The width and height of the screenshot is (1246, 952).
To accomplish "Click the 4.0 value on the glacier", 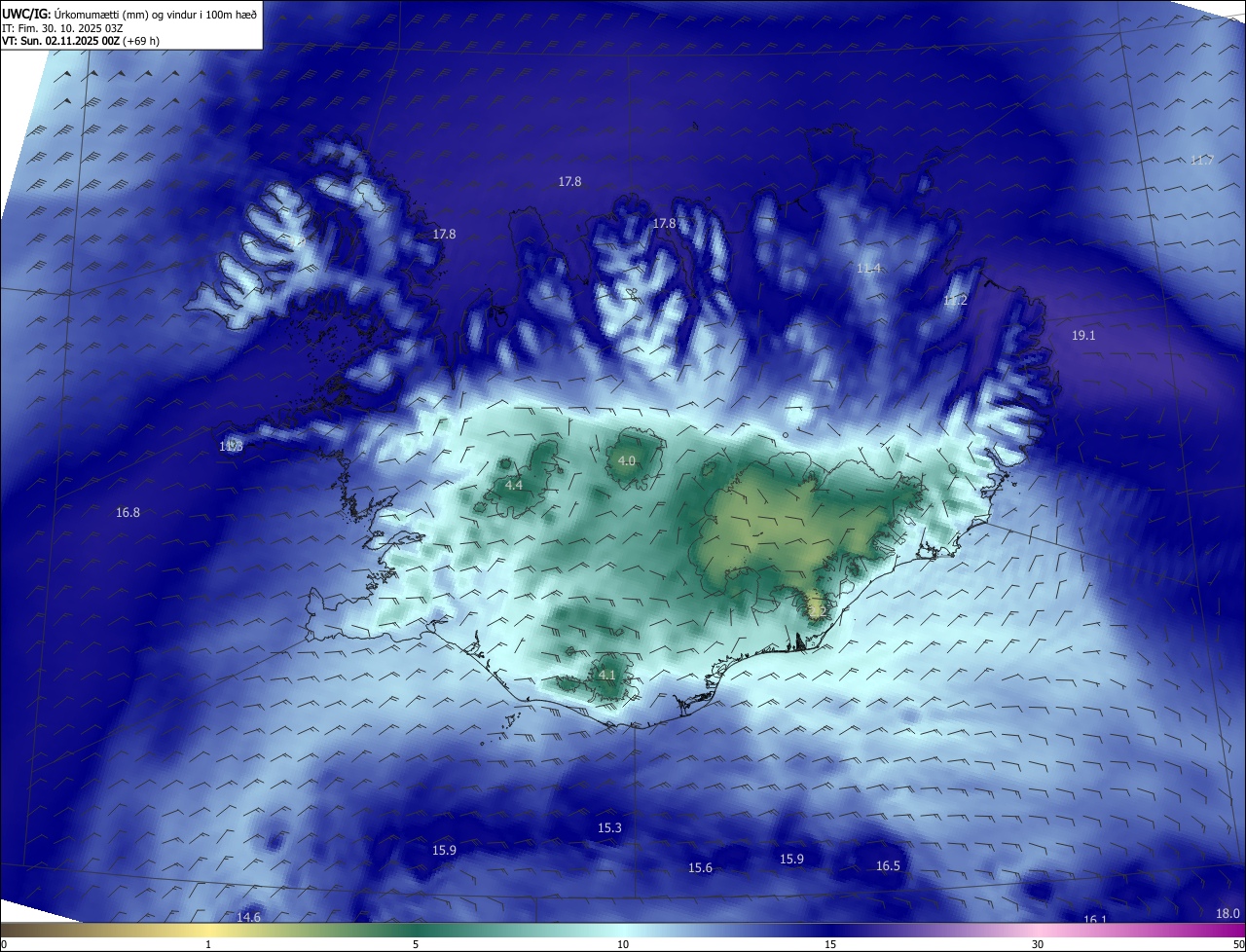I will click(x=627, y=460).
